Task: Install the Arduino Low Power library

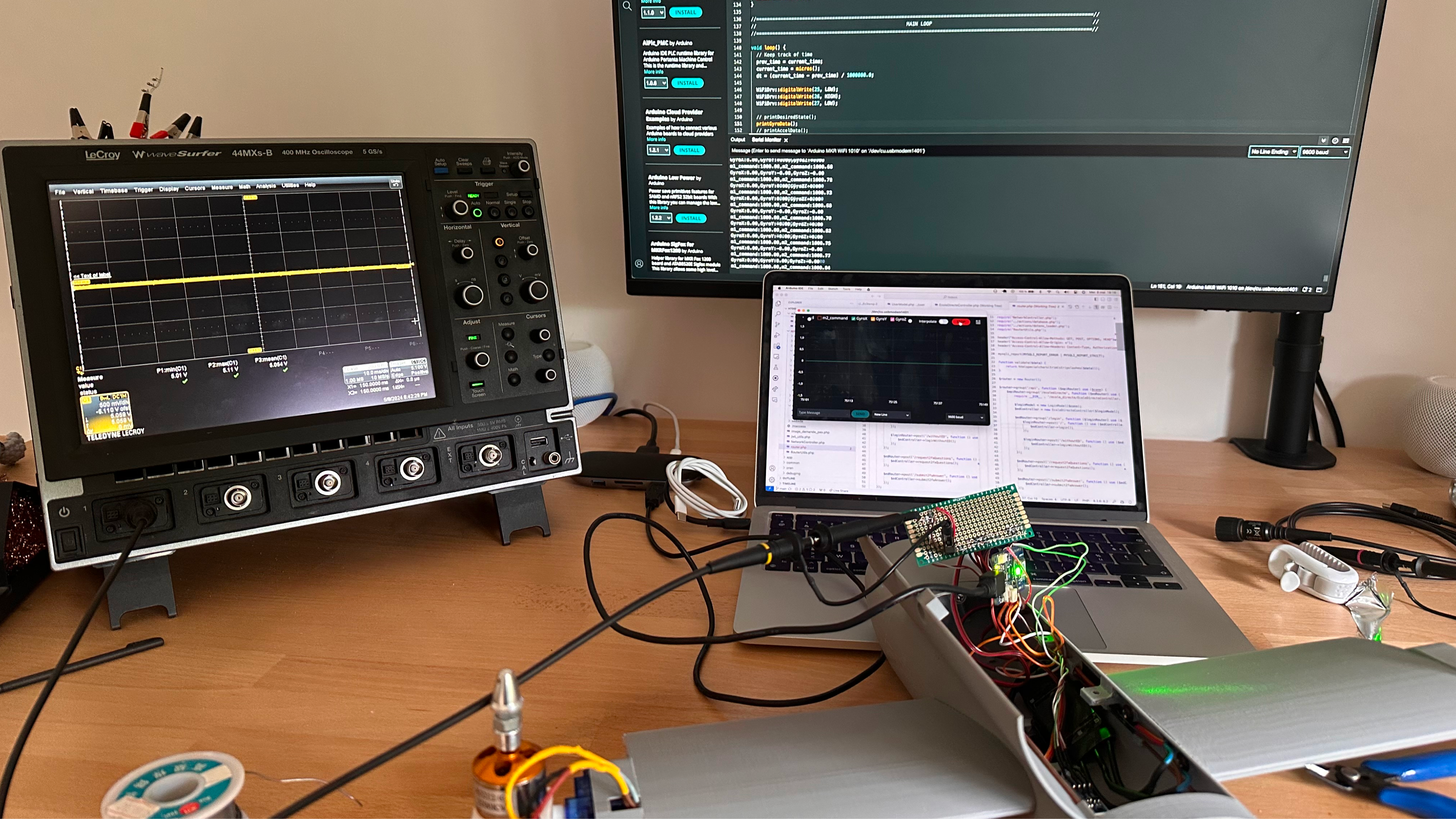Action: 691,218
